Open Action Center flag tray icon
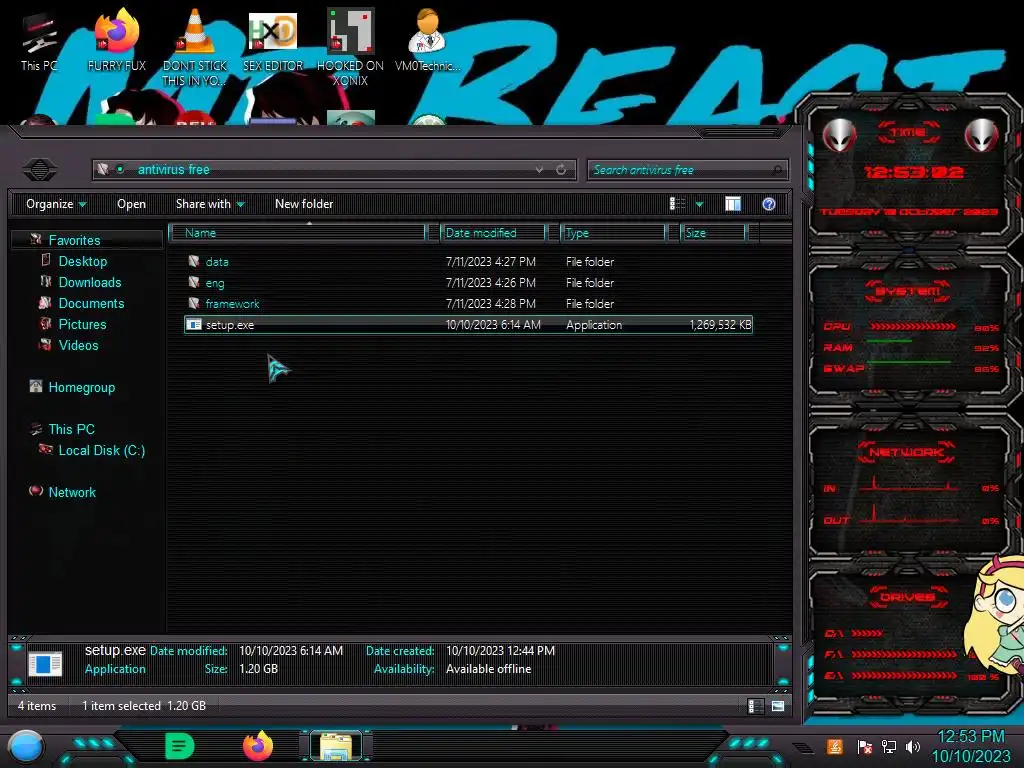Viewport: 1024px width, 768px height. pyautogui.click(x=864, y=746)
